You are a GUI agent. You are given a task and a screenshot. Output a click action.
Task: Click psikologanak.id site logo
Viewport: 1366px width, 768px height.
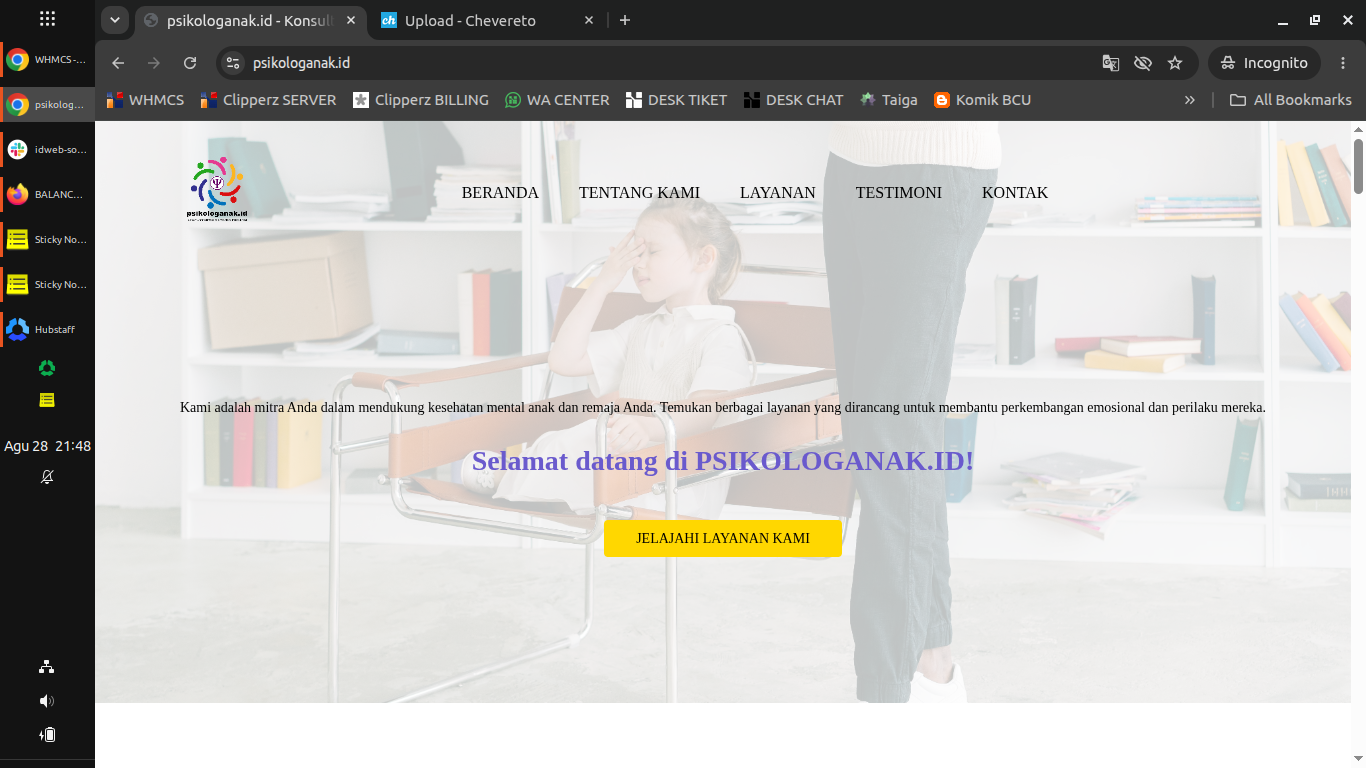click(217, 188)
